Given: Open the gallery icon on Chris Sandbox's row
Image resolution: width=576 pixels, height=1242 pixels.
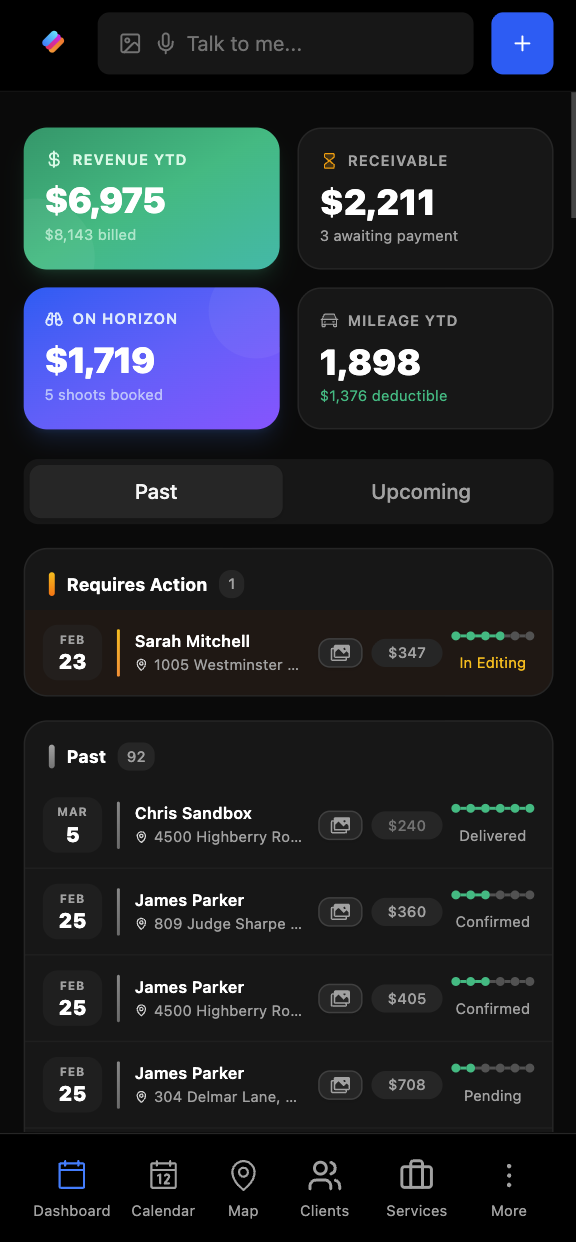Looking at the screenshot, I should coord(340,825).
